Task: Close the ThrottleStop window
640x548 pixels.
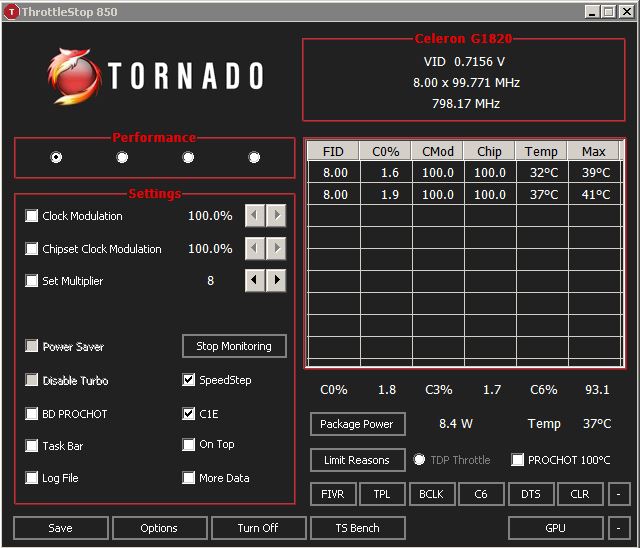Action: tap(627, 12)
